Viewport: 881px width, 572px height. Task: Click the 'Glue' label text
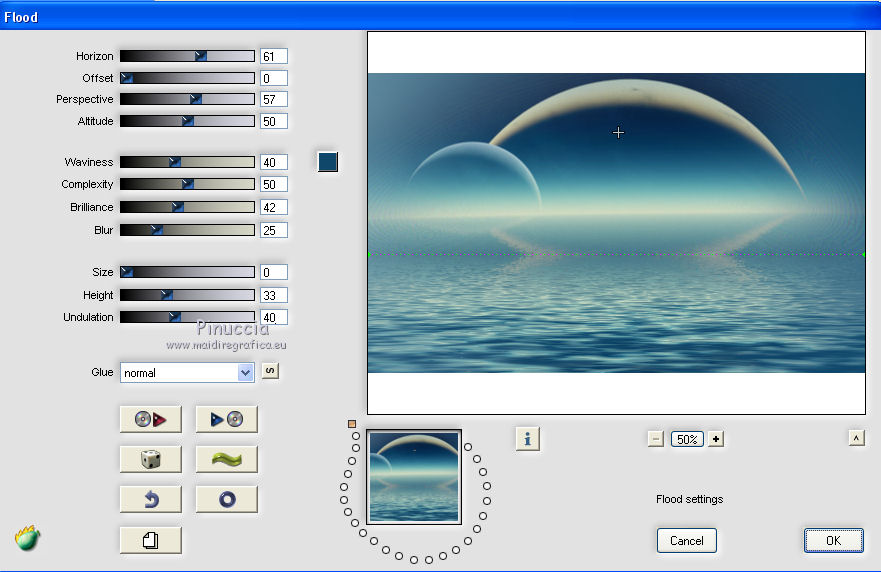(102, 372)
